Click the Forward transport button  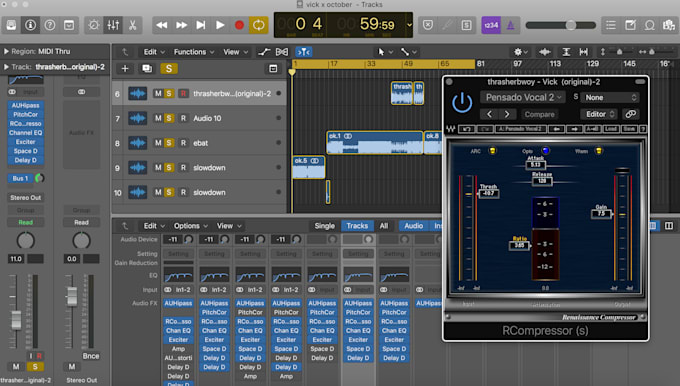tap(181, 25)
